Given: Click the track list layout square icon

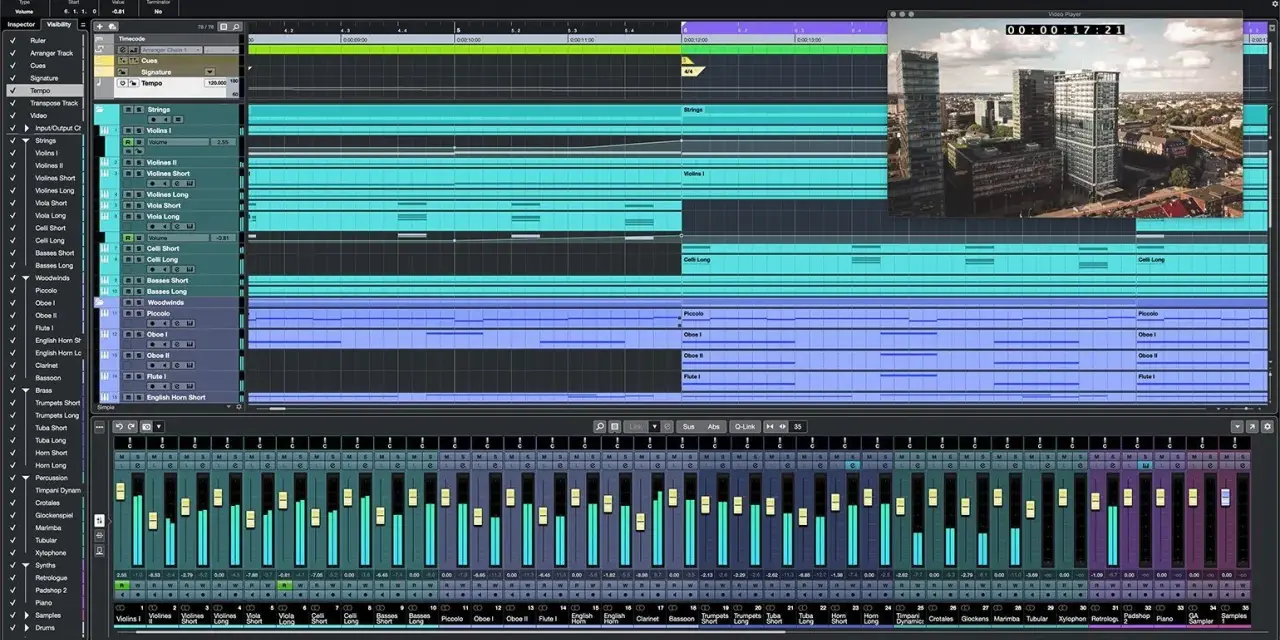Looking at the screenshot, I should click(223, 27).
